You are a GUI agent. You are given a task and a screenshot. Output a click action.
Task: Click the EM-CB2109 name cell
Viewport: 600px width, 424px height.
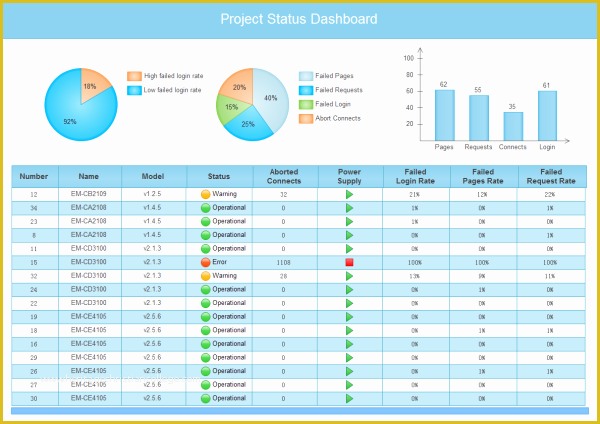(88, 194)
